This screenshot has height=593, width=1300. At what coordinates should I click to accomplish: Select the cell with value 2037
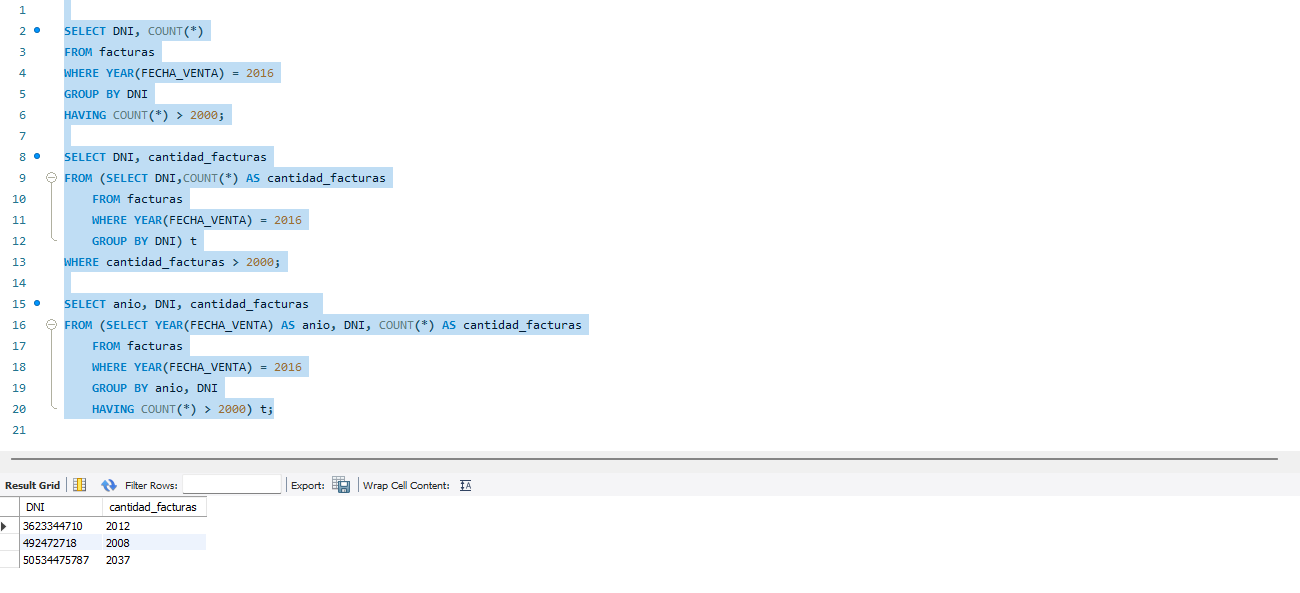click(x=154, y=560)
